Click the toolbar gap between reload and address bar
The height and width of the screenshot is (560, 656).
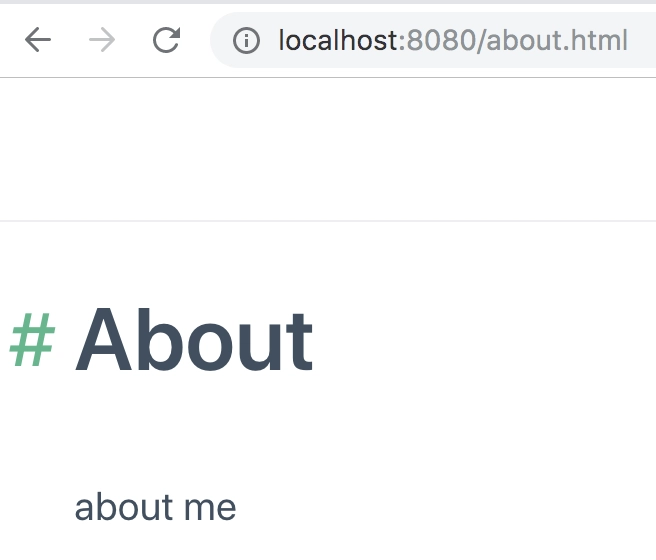[196, 40]
